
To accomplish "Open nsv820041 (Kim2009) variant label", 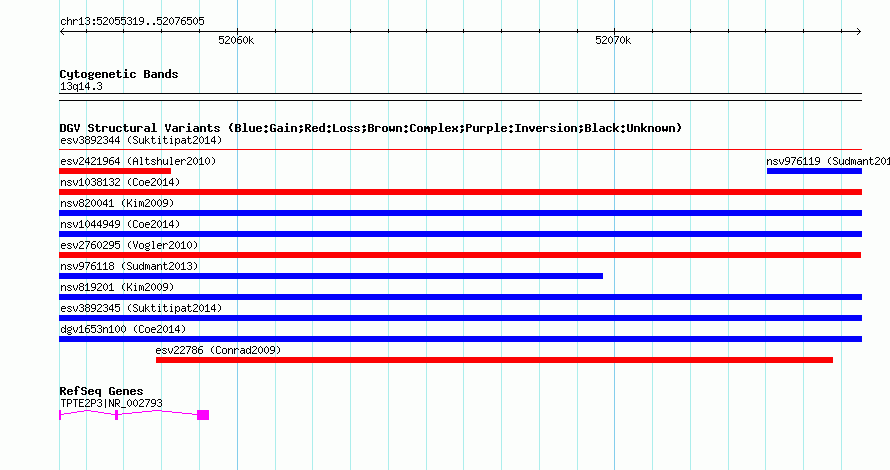I will (x=117, y=203).
